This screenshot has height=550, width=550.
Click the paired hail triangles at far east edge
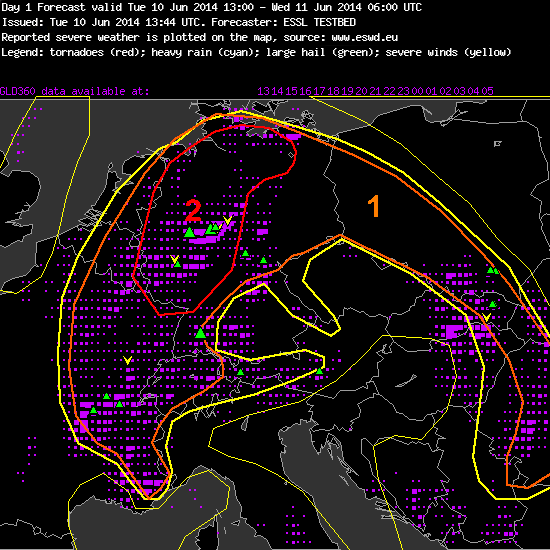coord(493,270)
